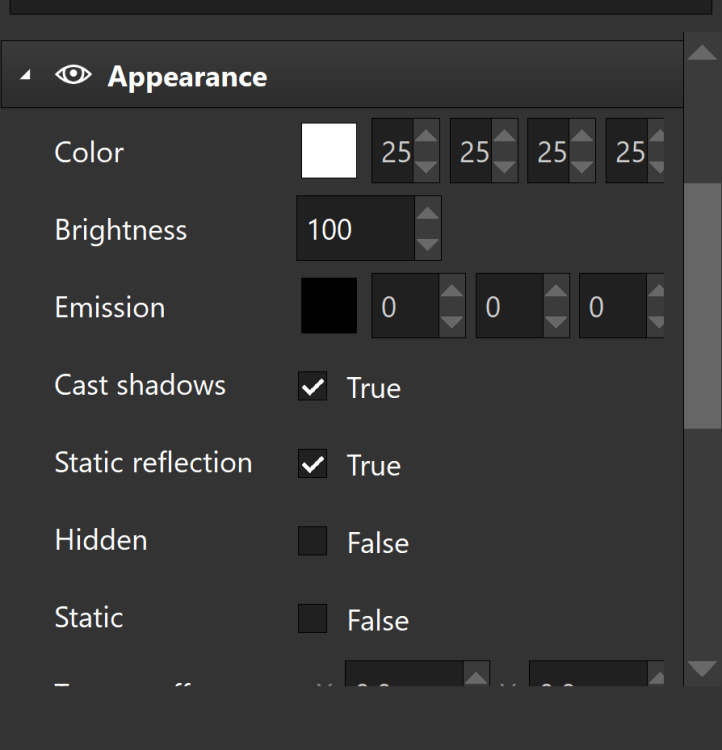Decrease the first Color value with down arrow

click(426, 165)
